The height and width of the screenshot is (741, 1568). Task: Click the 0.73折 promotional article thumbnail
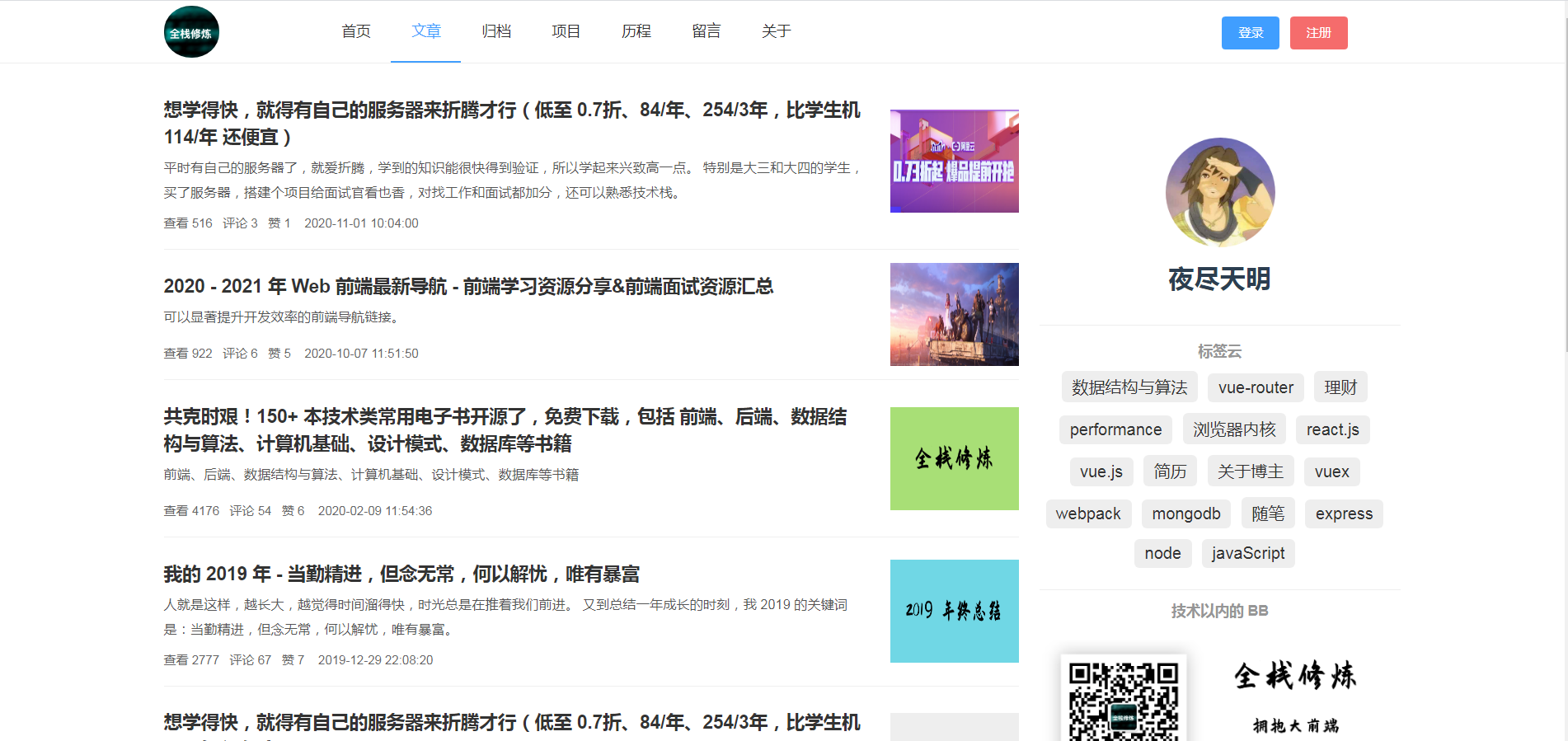pyautogui.click(x=955, y=162)
